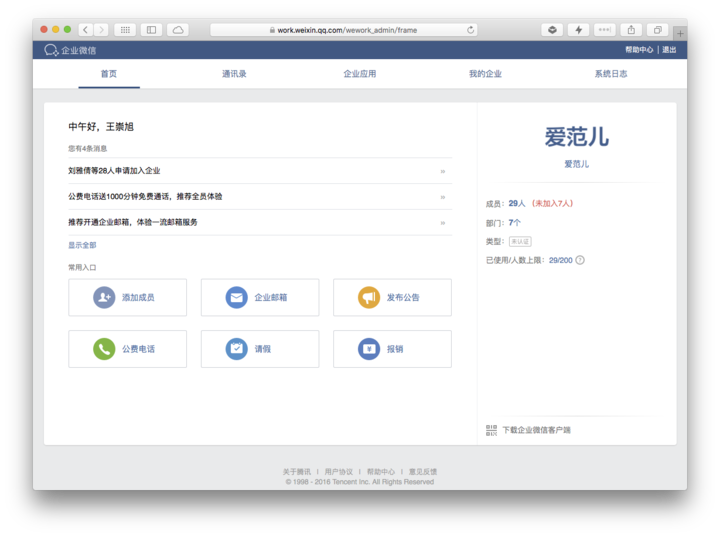The width and height of the screenshot is (720, 537).
Task: Click the help question mark beside 29/200
Action: [x=580, y=260]
